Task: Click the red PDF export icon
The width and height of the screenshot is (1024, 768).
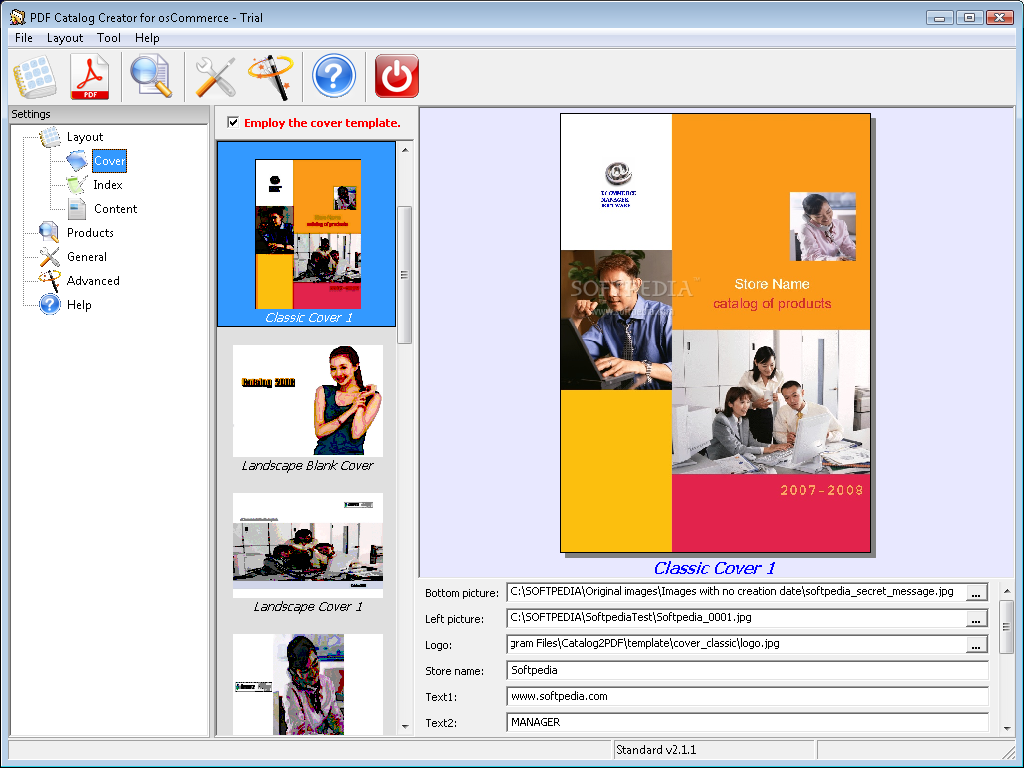Action: pyautogui.click(x=90, y=76)
